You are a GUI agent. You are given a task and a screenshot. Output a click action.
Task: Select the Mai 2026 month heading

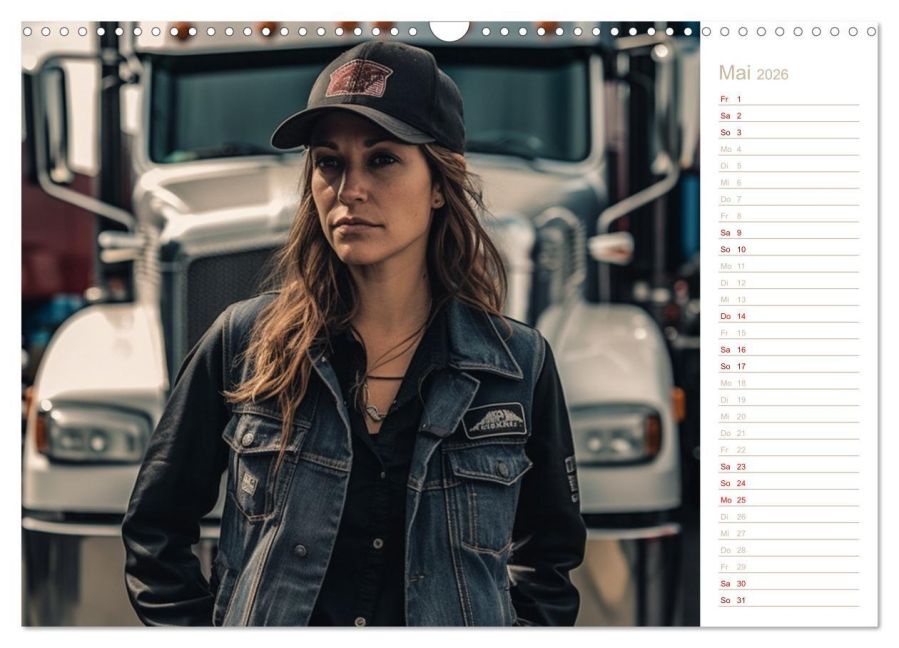pos(753,74)
